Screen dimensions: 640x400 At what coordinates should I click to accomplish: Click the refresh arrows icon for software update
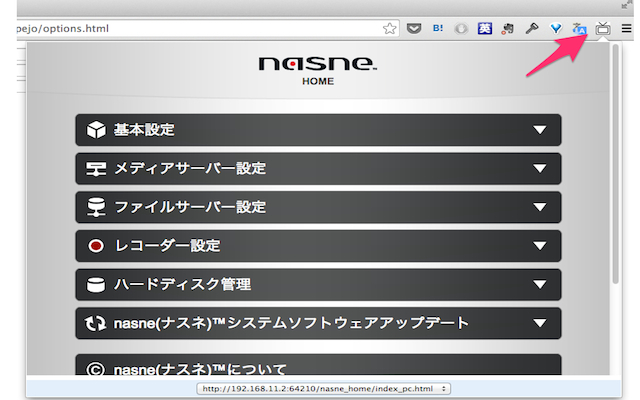pos(96,323)
